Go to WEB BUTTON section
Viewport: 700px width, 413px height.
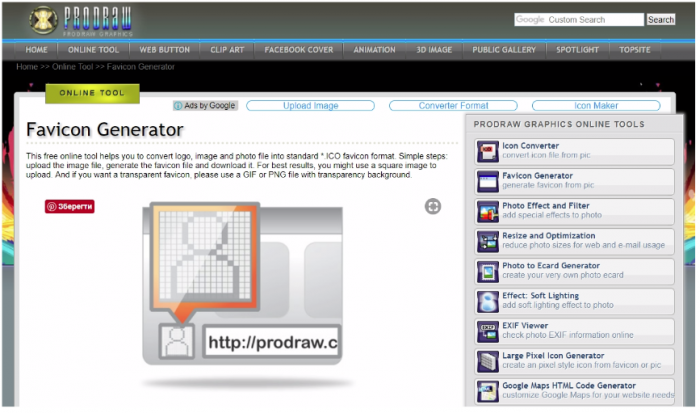point(164,50)
